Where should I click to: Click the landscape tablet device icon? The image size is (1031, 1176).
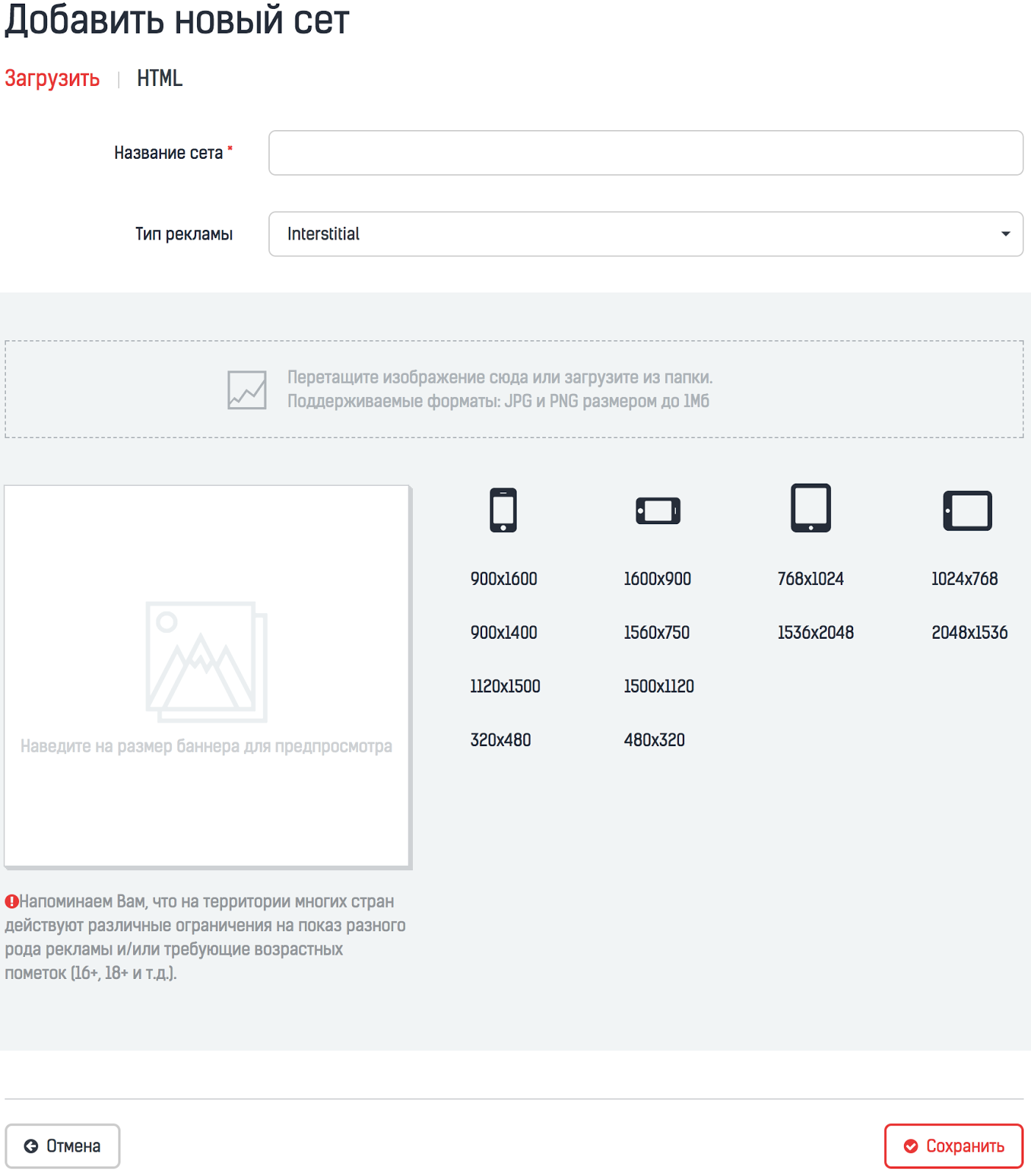click(x=967, y=511)
